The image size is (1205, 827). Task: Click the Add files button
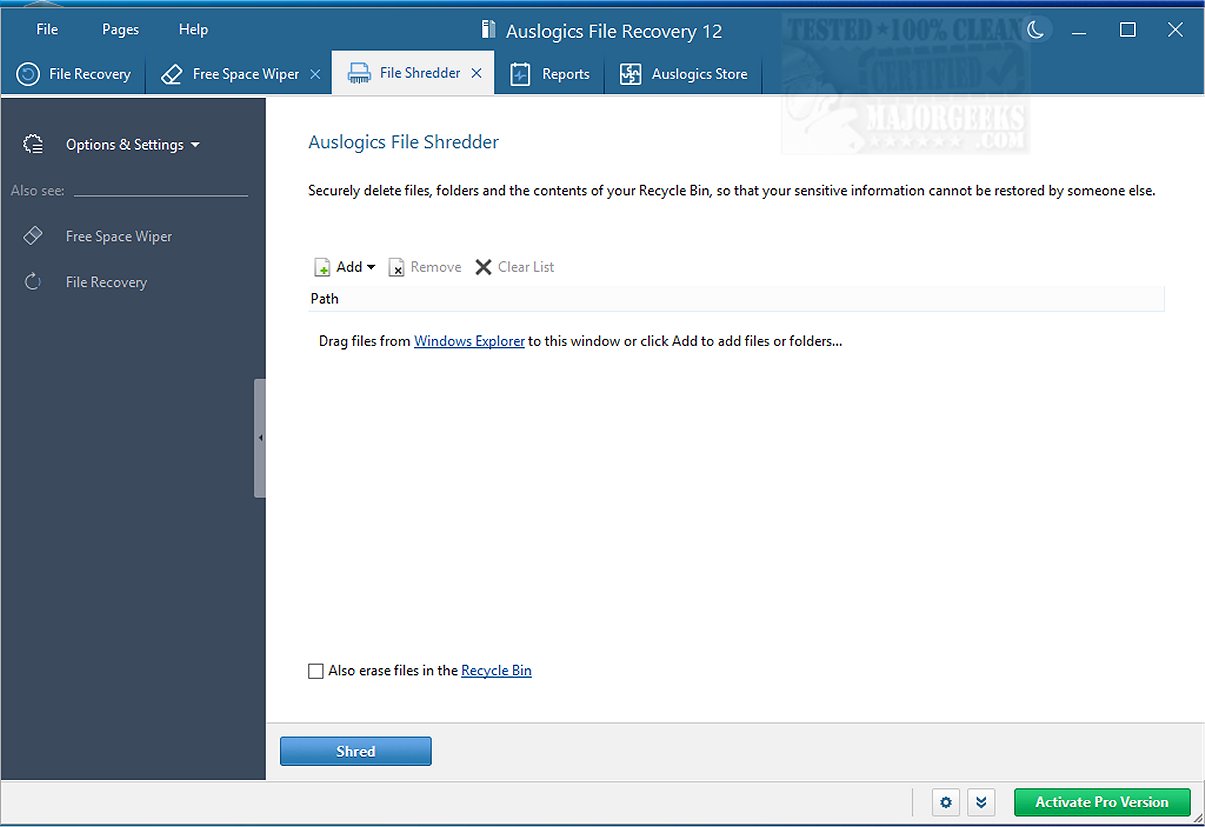pyautogui.click(x=338, y=267)
